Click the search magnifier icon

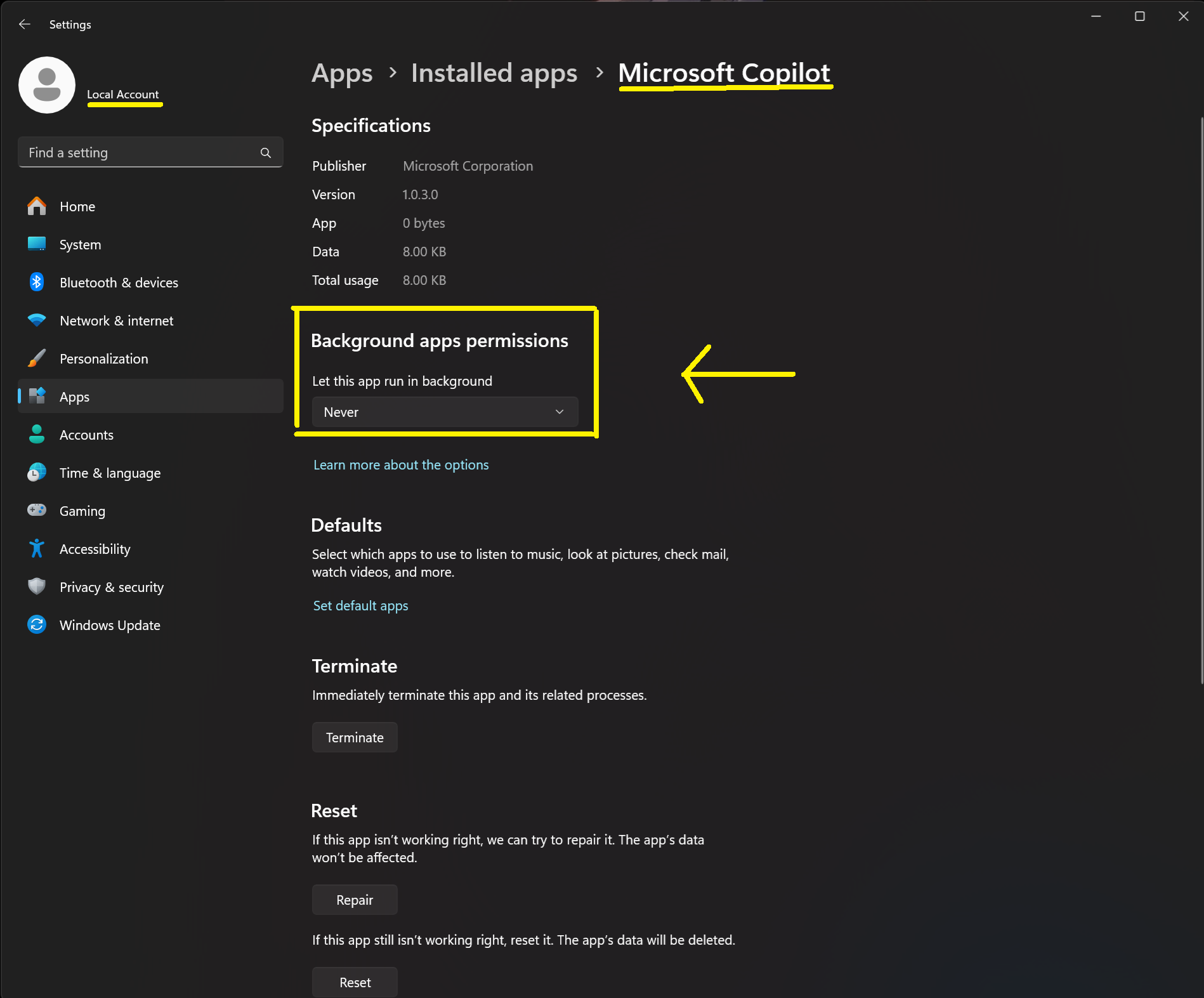click(x=266, y=153)
